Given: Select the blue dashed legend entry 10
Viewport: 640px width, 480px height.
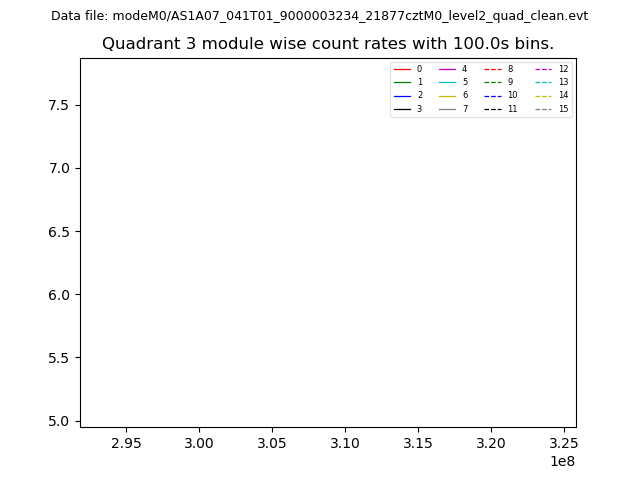Looking at the screenshot, I should [501, 95].
